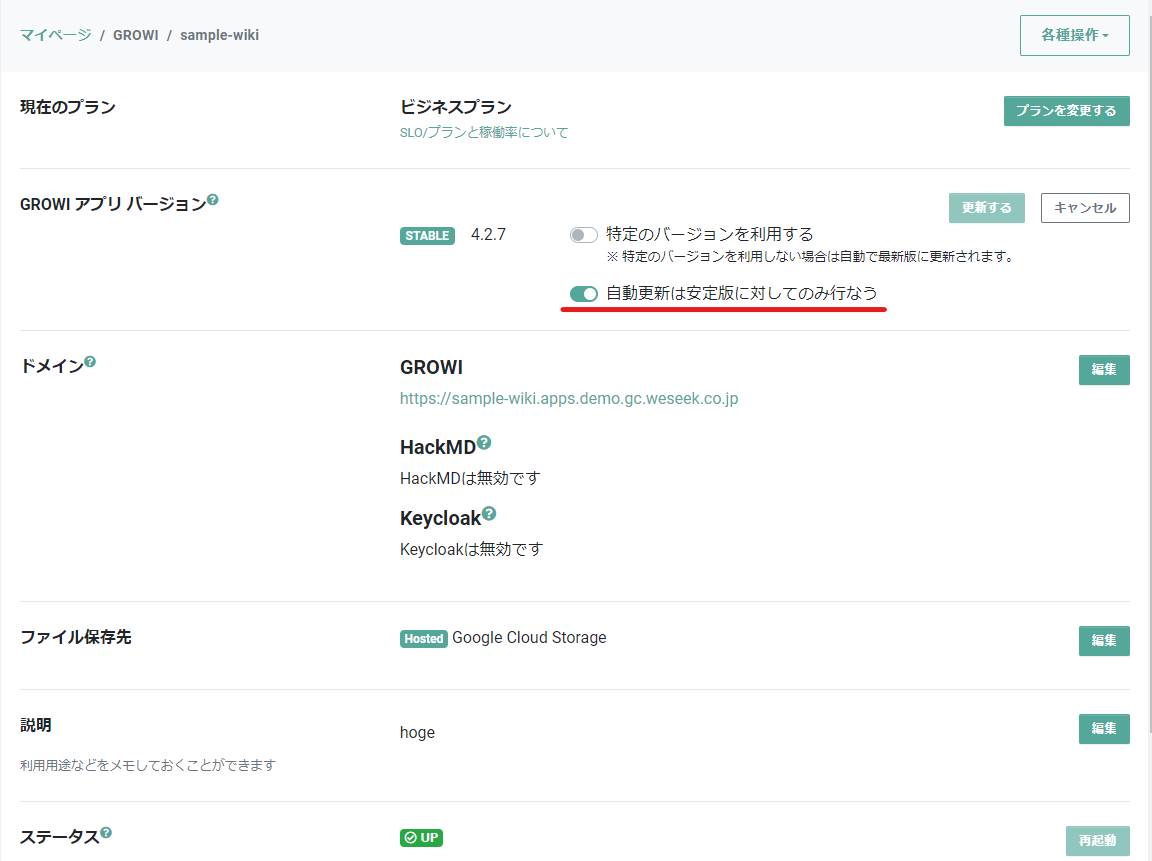Click help icon next to GROWI アプリ バージョン
1152x861 pixels.
pos(212,200)
